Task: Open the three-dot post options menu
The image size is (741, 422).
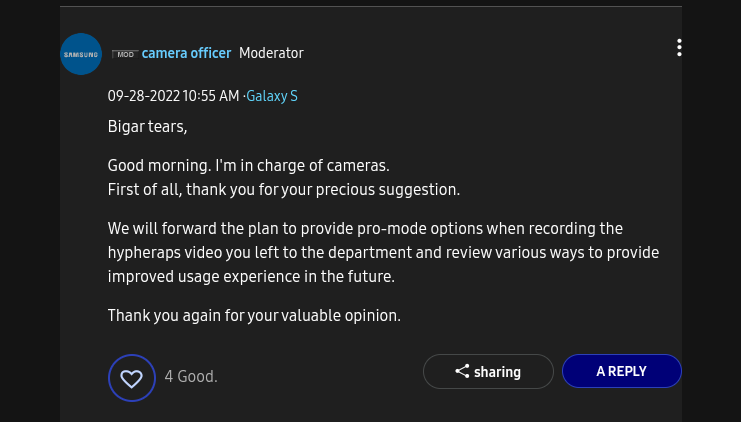Action: click(679, 48)
